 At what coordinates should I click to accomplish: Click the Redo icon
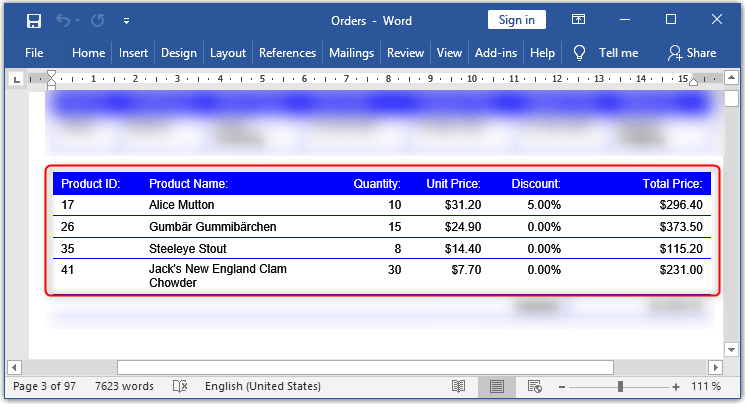coord(98,20)
